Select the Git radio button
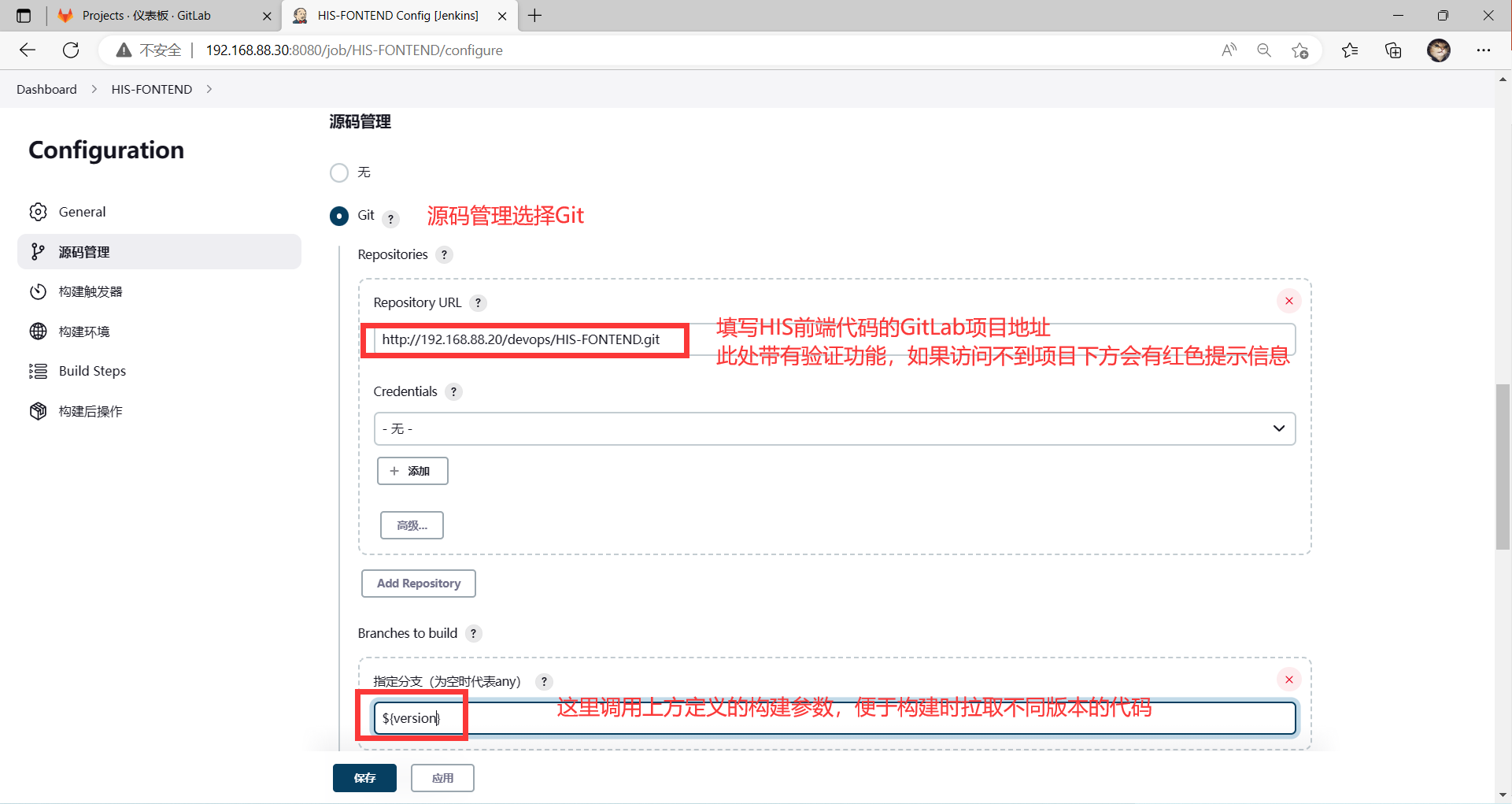Viewport: 1512px width, 804px height. [x=339, y=216]
